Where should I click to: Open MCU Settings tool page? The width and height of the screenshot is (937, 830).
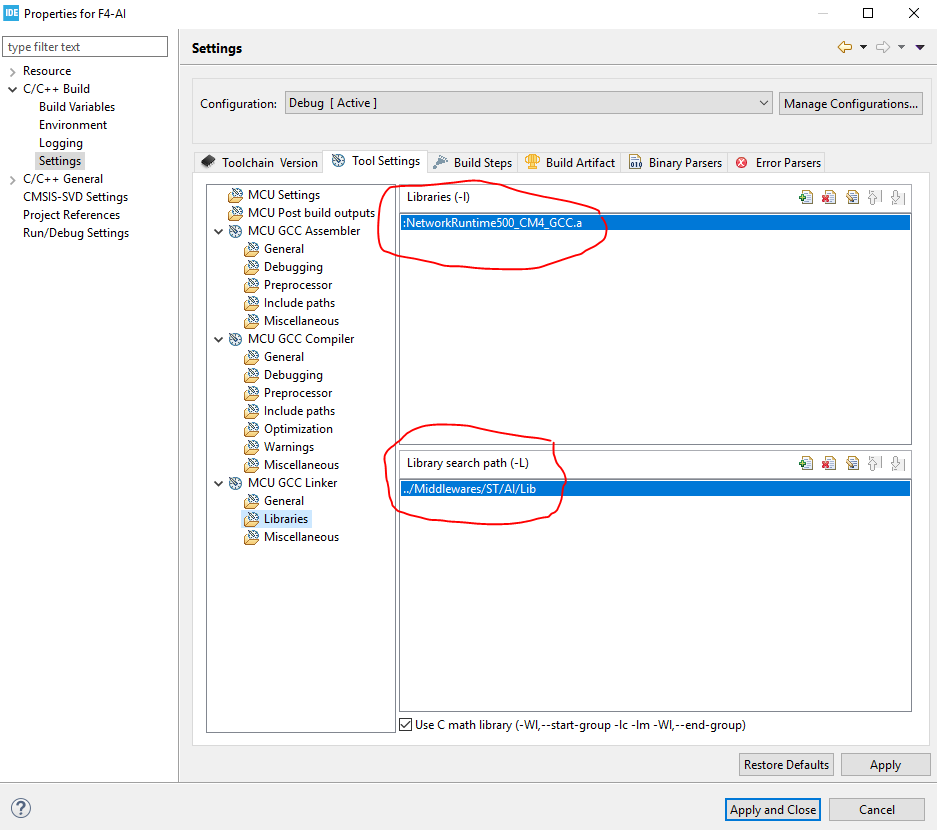(x=284, y=195)
